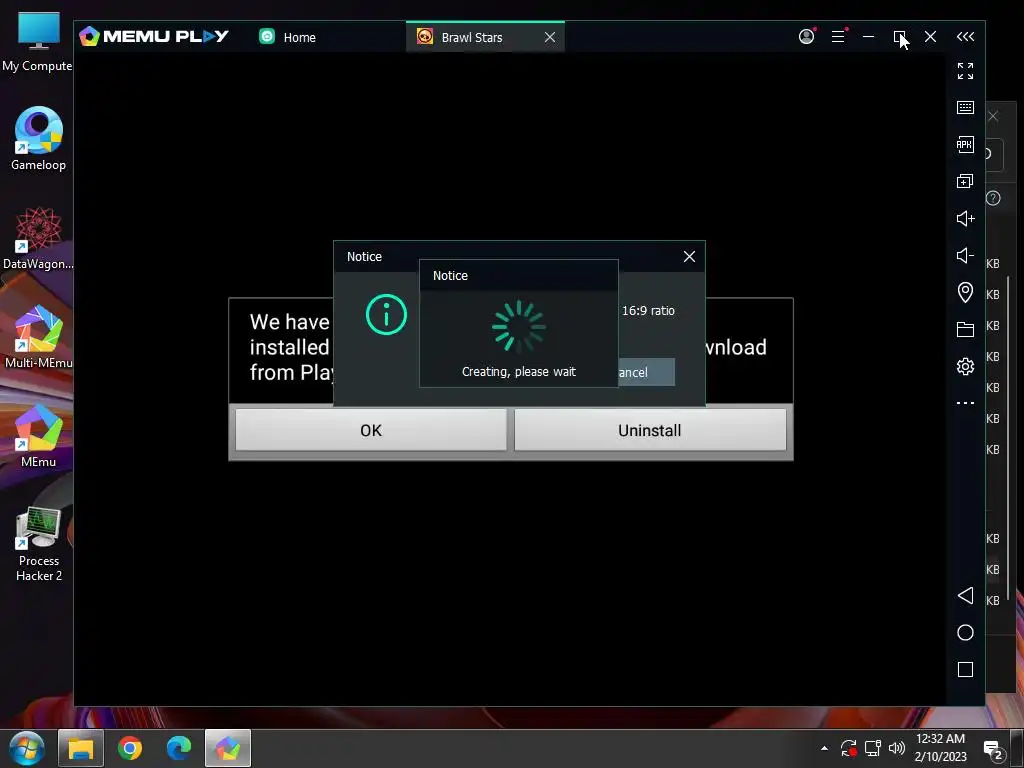Select MEmu app in taskbar
Image resolution: width=1024 pixels, height=768 pixels.
tap(228, 748)
